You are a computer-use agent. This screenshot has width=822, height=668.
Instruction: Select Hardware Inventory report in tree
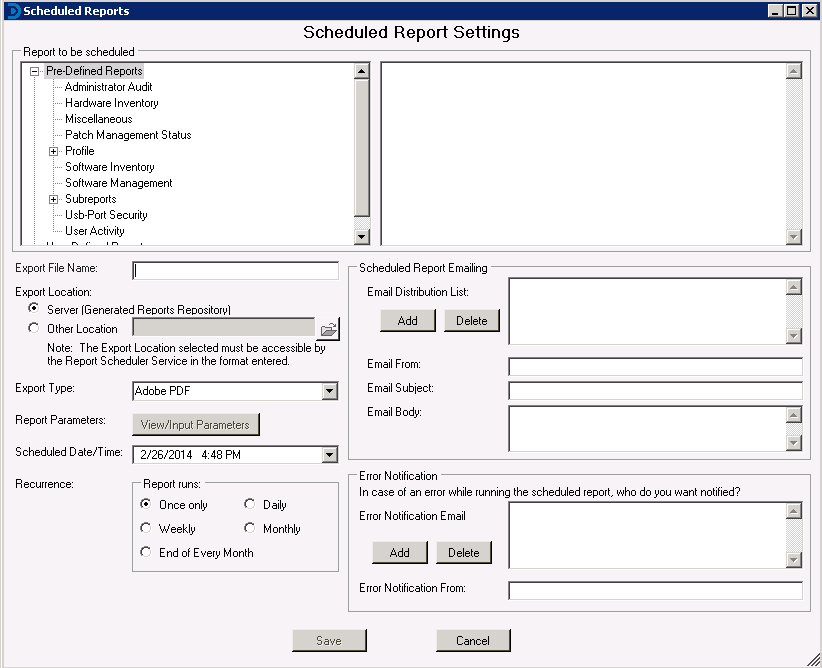point(111,103)
